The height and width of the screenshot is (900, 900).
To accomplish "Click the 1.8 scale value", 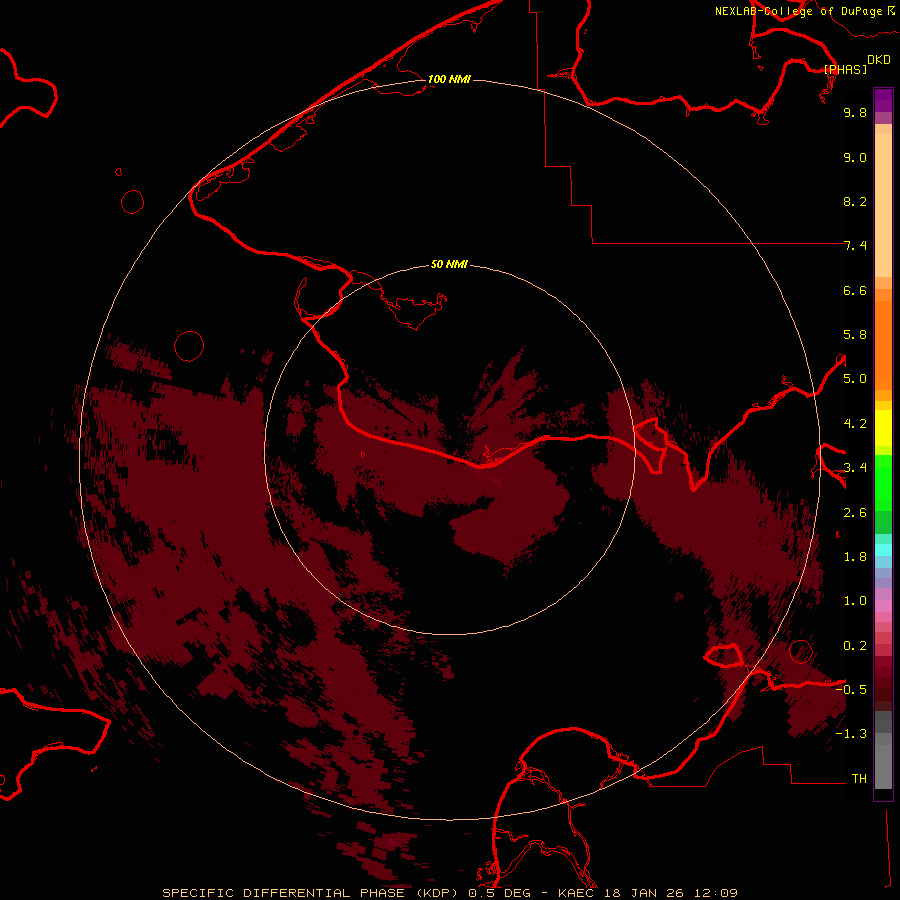I will tap(855, 557).
